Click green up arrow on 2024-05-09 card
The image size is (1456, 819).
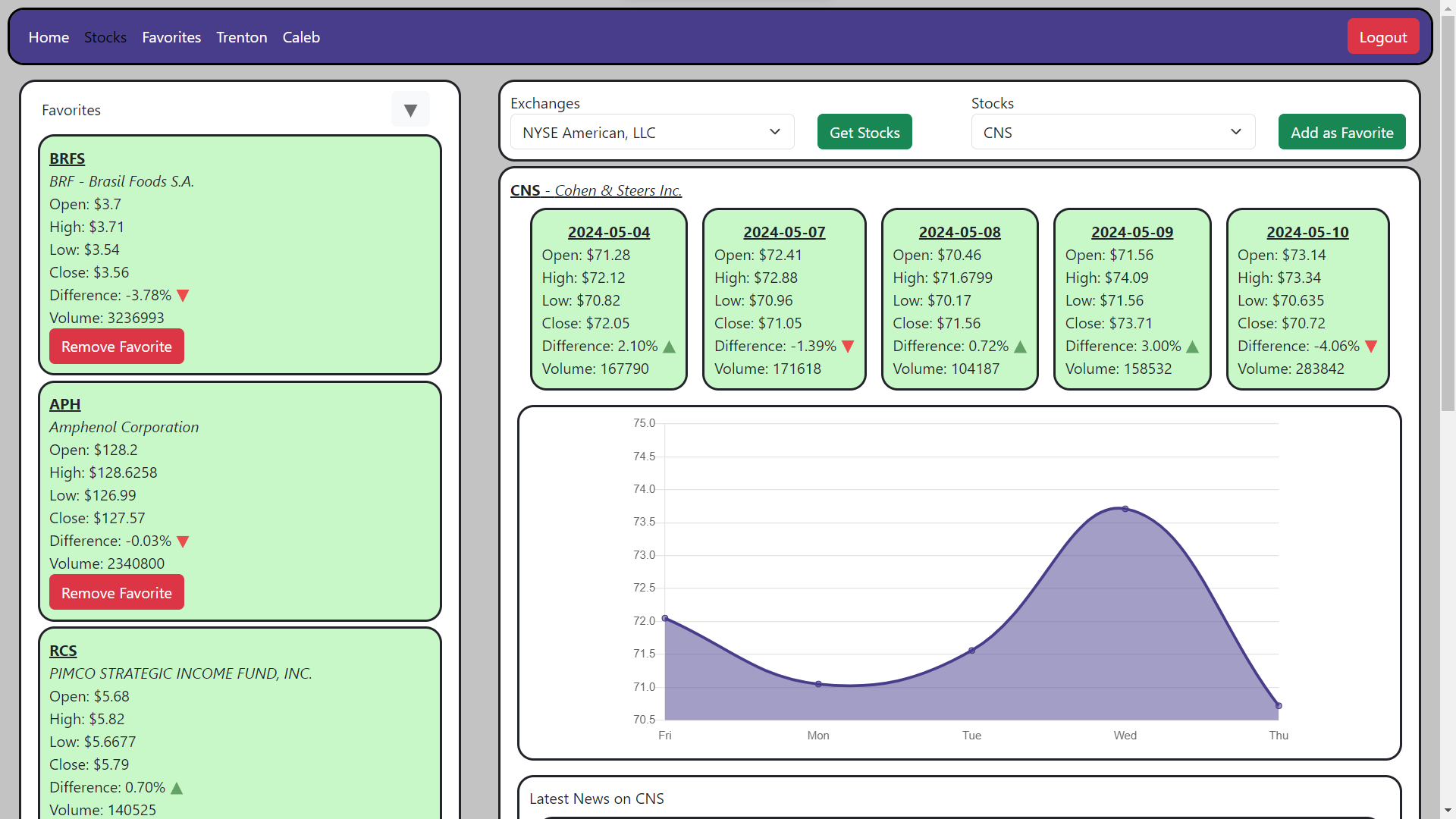(x=1192, y=347)
